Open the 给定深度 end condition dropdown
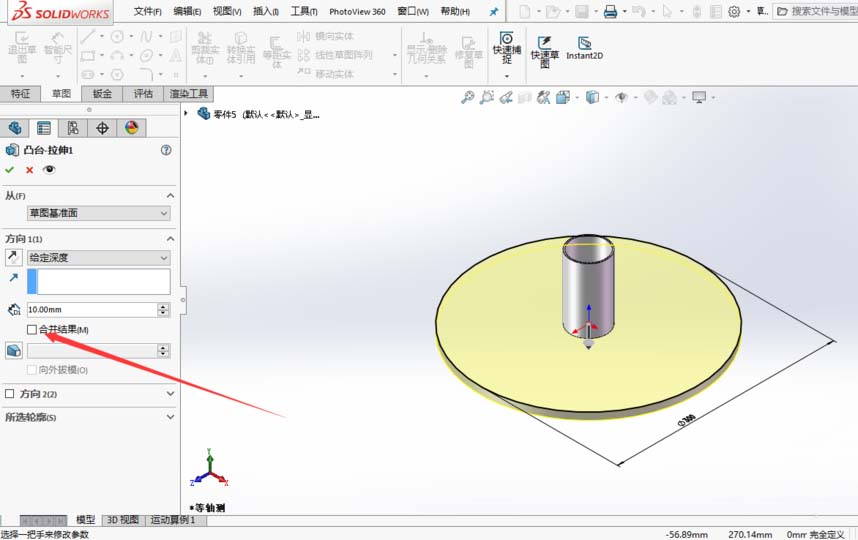Viewport: 858px width, 540px height. pos(98,258)
